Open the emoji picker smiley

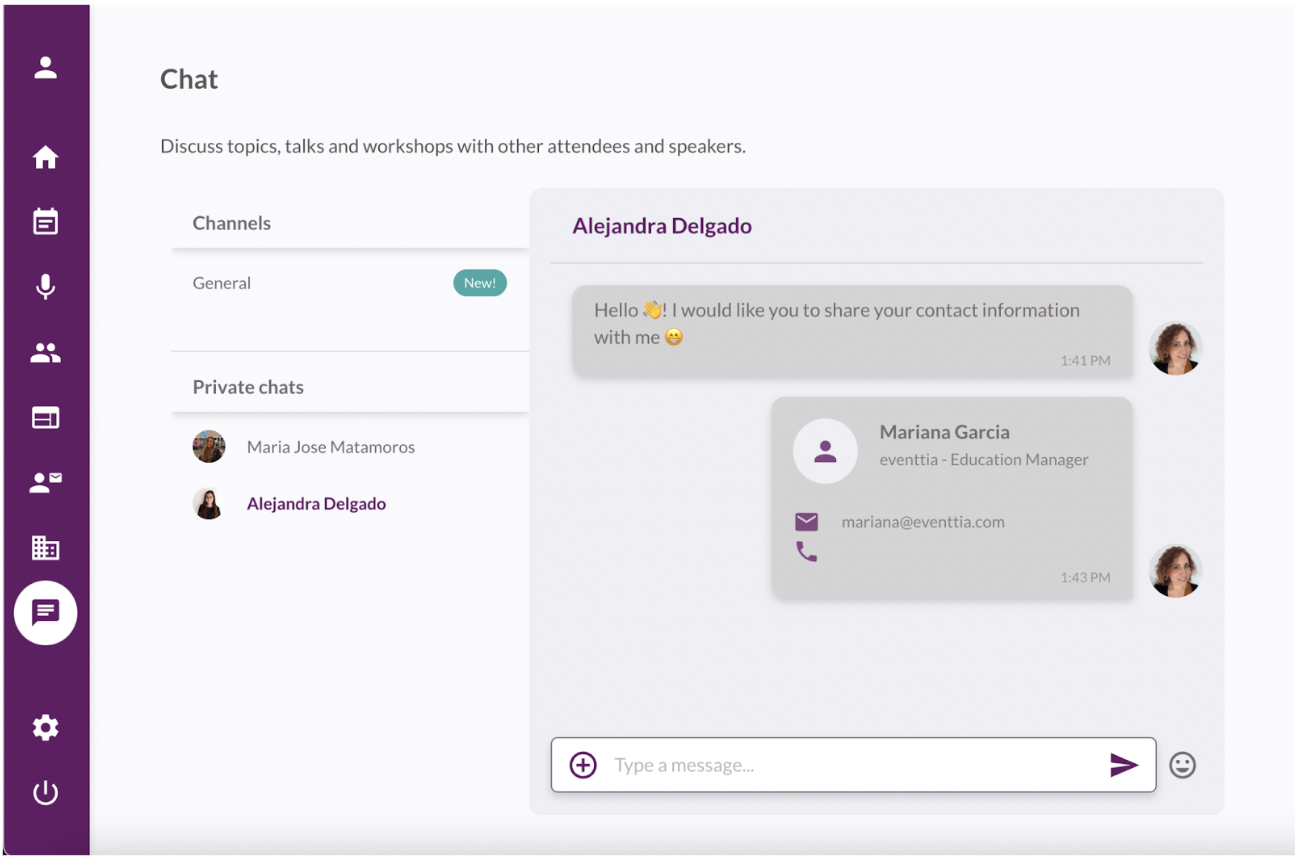(x=1182, y=765)
